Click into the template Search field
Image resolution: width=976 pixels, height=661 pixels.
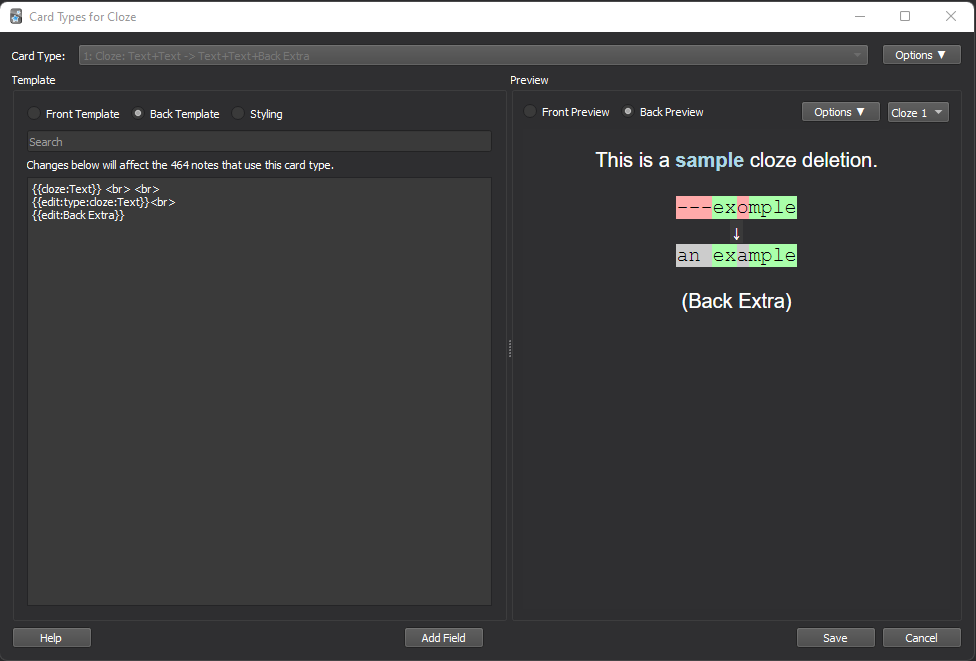pyautogui.click(x=258, y=141)
